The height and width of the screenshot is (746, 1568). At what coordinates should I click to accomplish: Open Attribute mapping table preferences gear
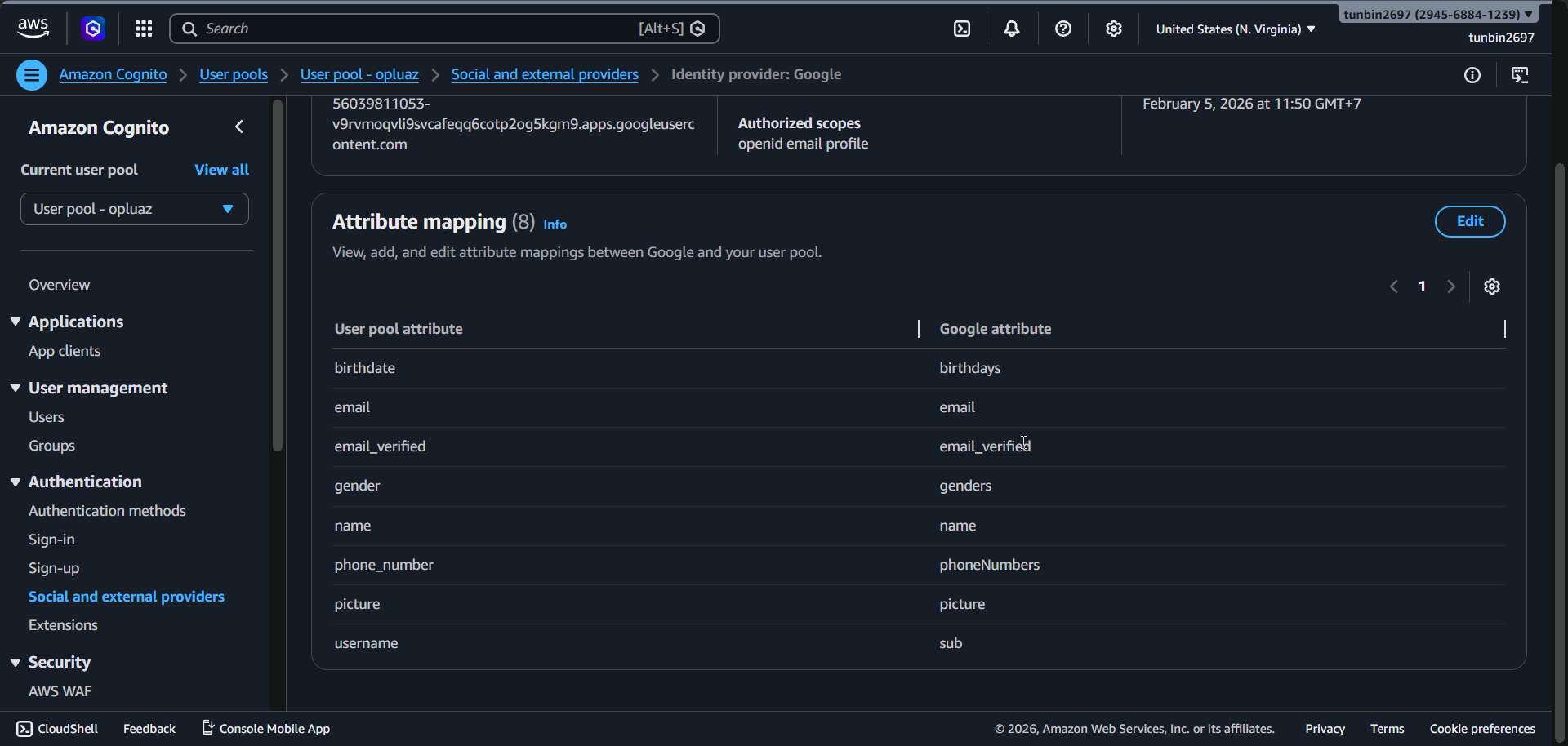click(1492, 286)
